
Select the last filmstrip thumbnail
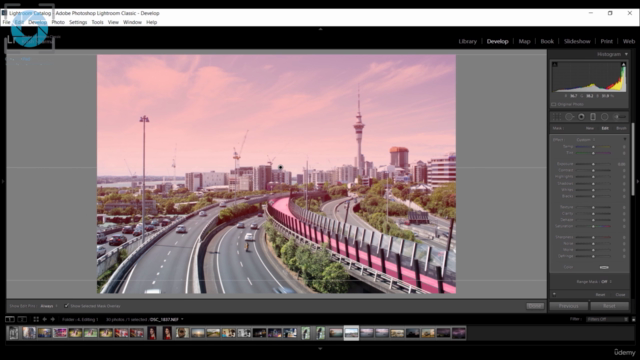458,333
